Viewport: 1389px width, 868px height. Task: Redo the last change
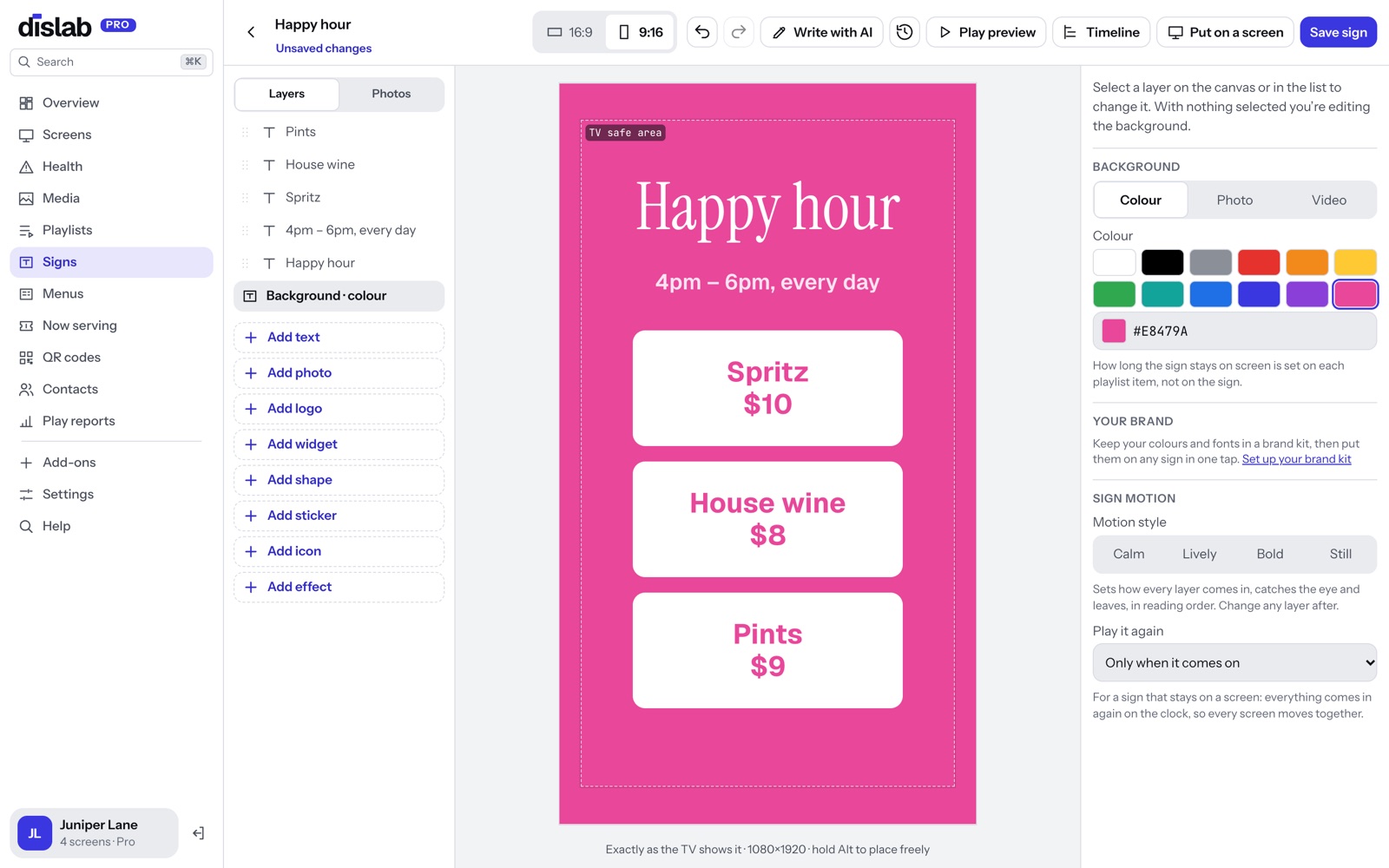pos(739,32)
